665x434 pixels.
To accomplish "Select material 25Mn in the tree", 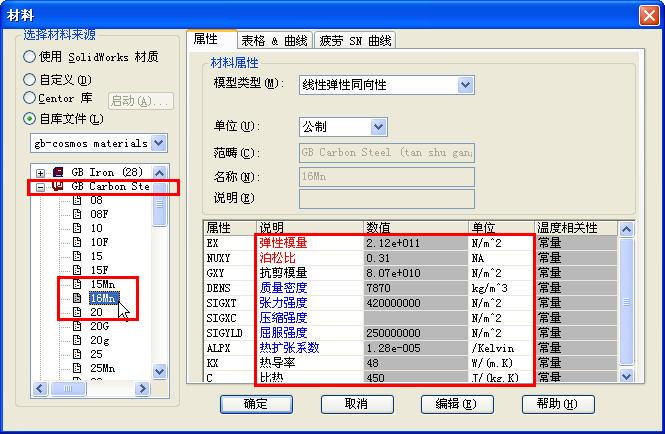I will point(103,368).
